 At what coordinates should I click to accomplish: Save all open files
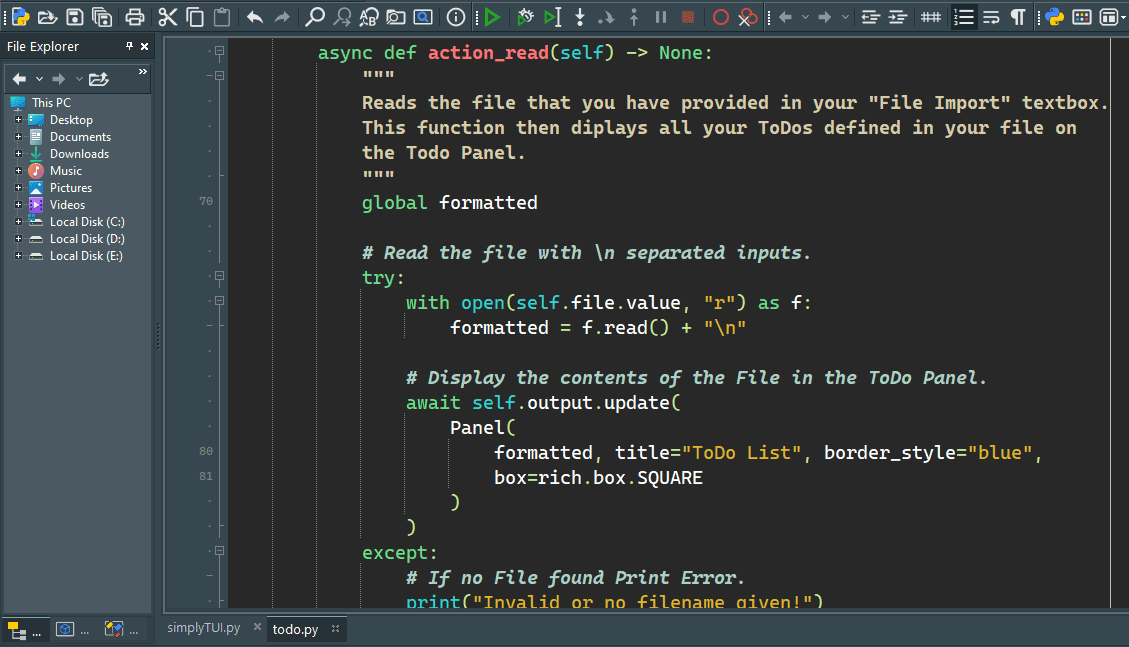tap(103, 16)
